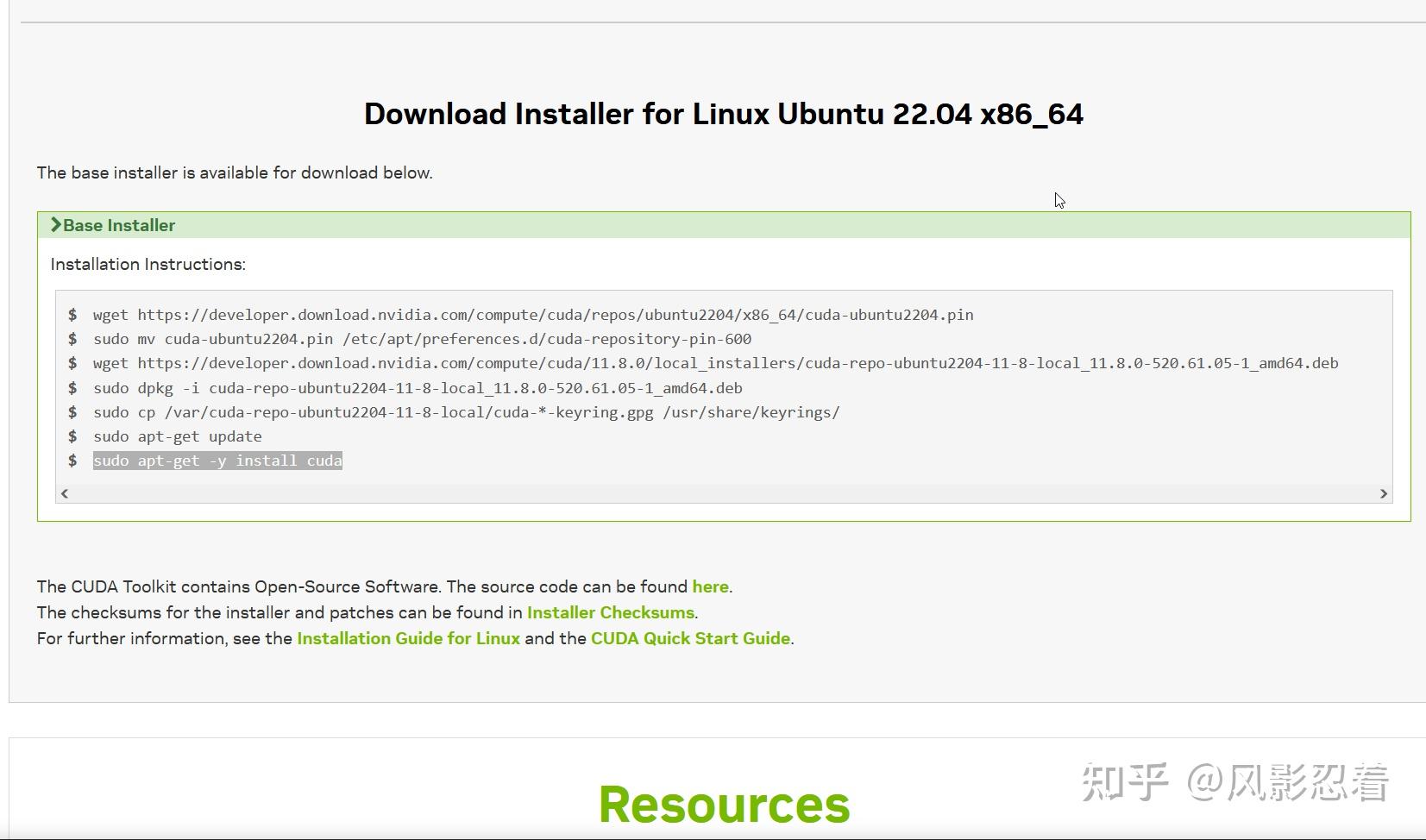Click the sudo dpkg -i command line
The width and height of the screenshot is (1426, 840).
tap(418, 388)
